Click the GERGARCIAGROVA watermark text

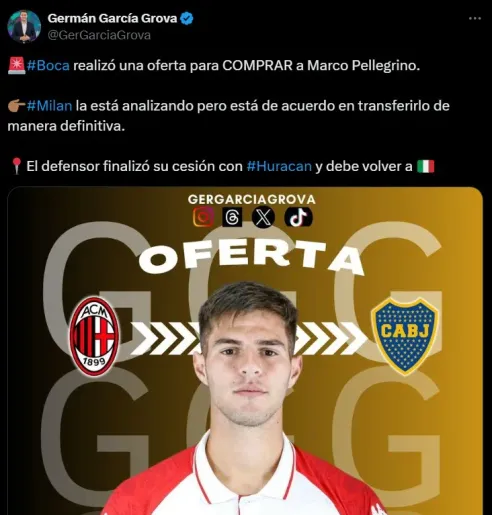pyautogui.click(x=252, y=199)
